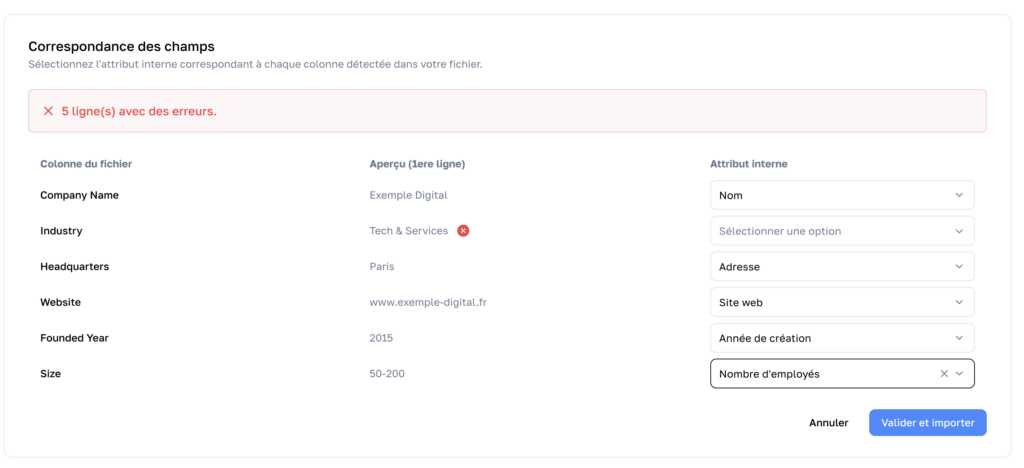Click the chevron arrow on the Nom field

tap(959, 196)
